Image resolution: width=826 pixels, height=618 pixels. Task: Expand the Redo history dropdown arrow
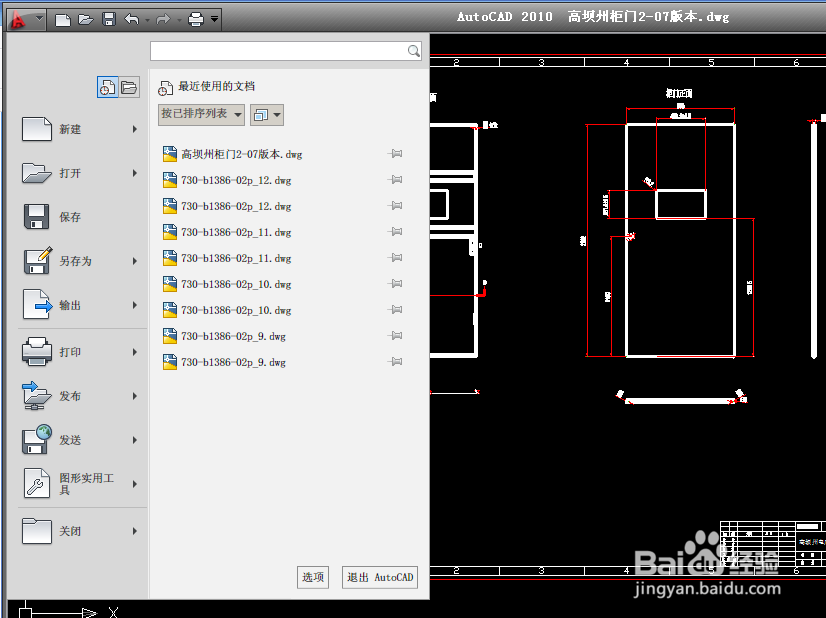pyautogui.click(x=179, y=21)
